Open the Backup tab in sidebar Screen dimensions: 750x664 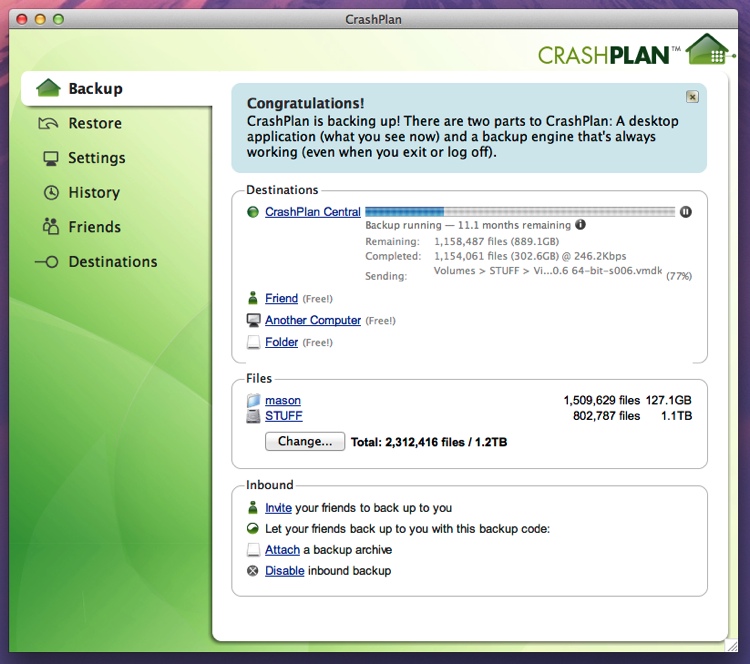coord(117,89)
